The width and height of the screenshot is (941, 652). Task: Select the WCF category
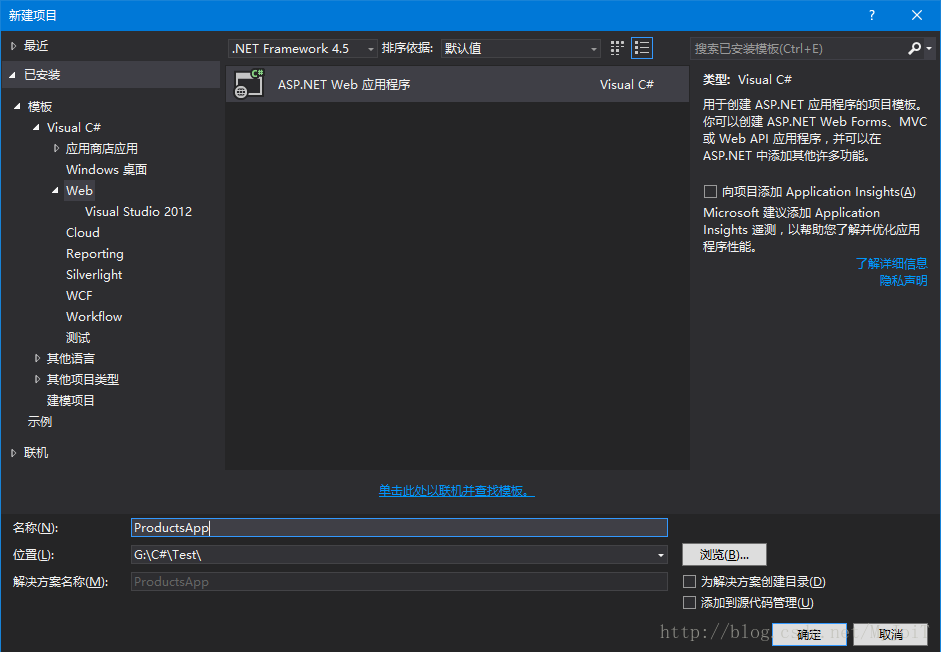[79, 295]
